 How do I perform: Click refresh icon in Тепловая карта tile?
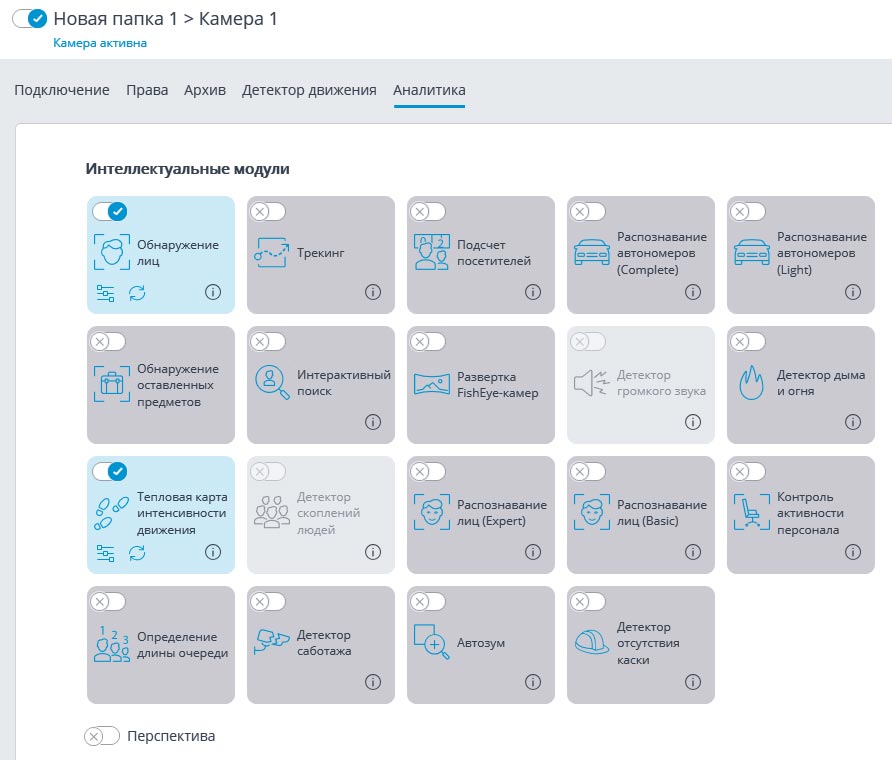pyautogui.click(x=137, y=552)
